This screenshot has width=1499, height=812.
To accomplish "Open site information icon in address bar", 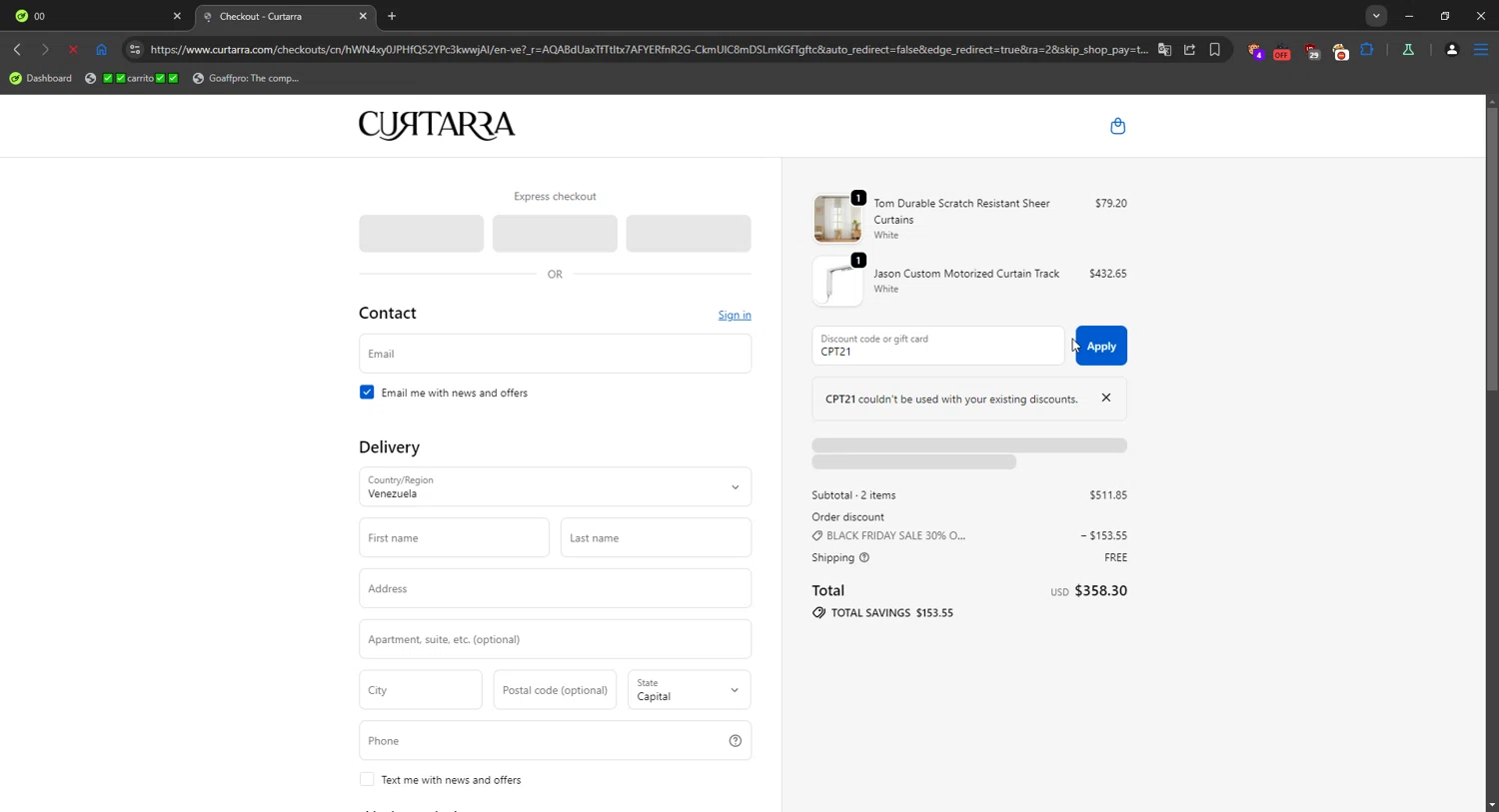I will (x=135, y=49).
